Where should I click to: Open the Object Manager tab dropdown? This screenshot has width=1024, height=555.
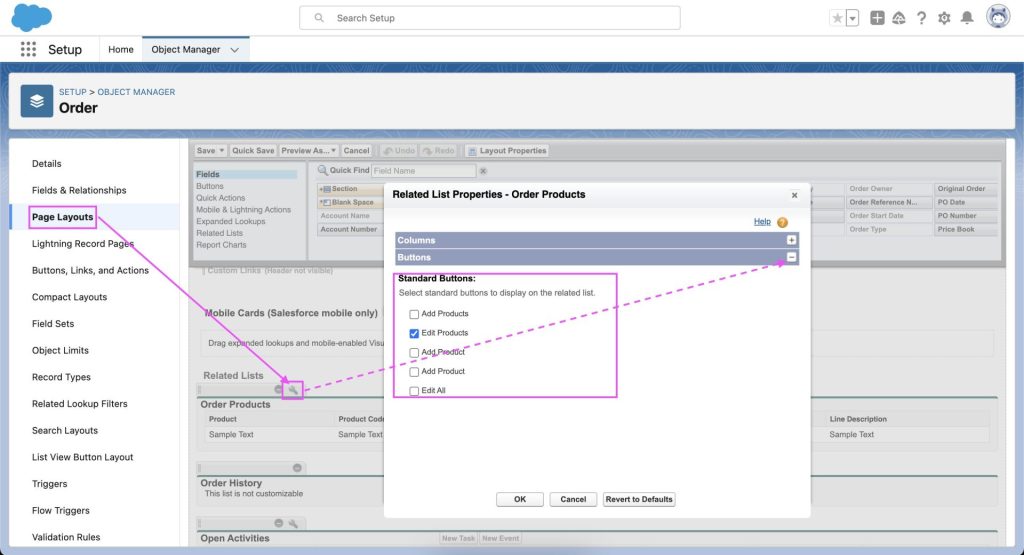click(x=235, y=49)
